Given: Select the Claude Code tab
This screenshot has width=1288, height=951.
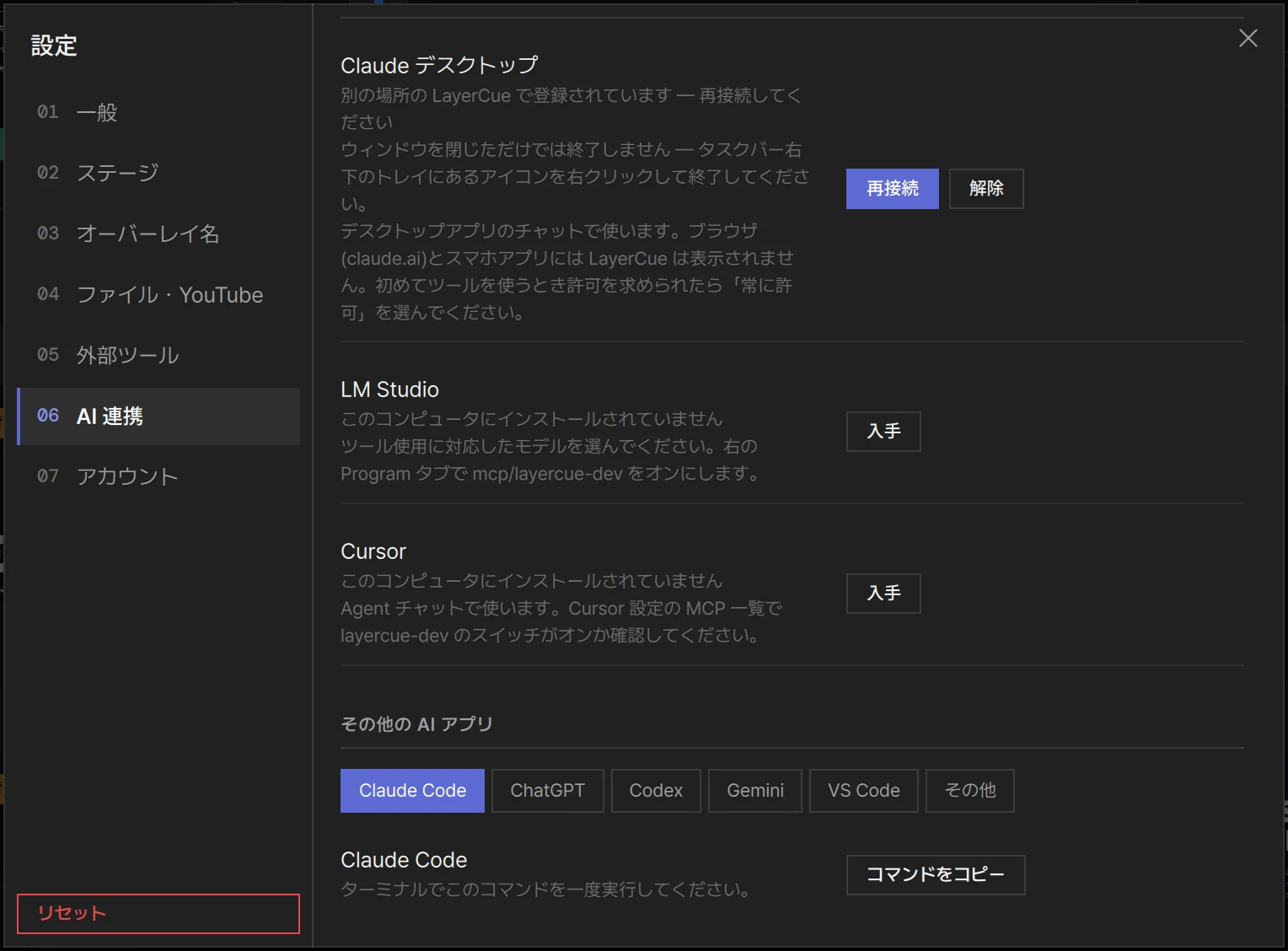Looking at the screenshot, I should click(x=412, y=790).
